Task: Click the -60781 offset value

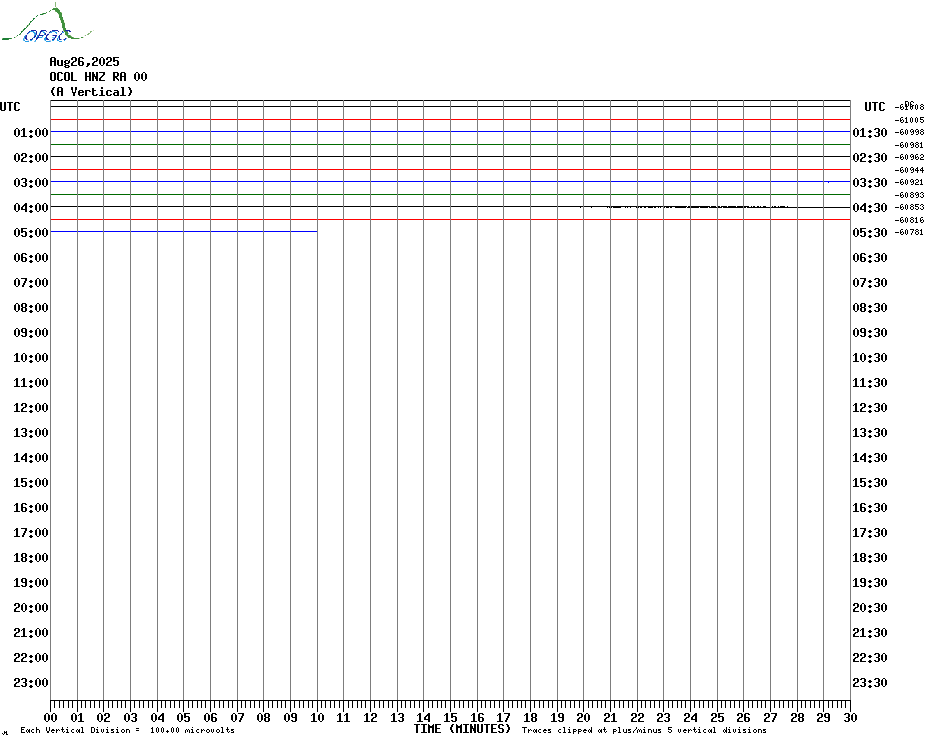Action: tap(909, 232)
